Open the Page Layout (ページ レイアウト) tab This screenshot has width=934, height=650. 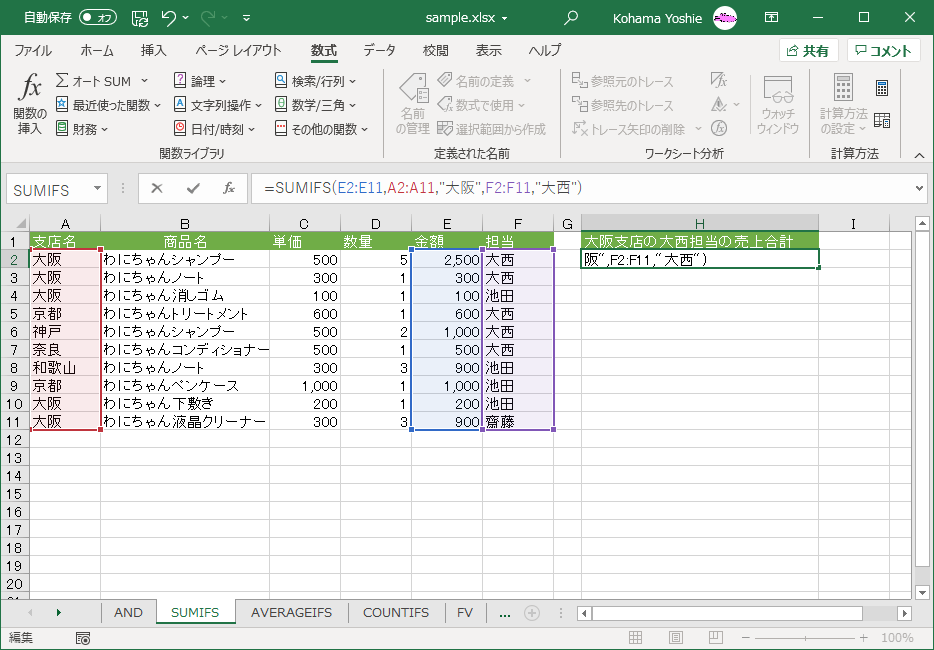click(x=238, y=51)
